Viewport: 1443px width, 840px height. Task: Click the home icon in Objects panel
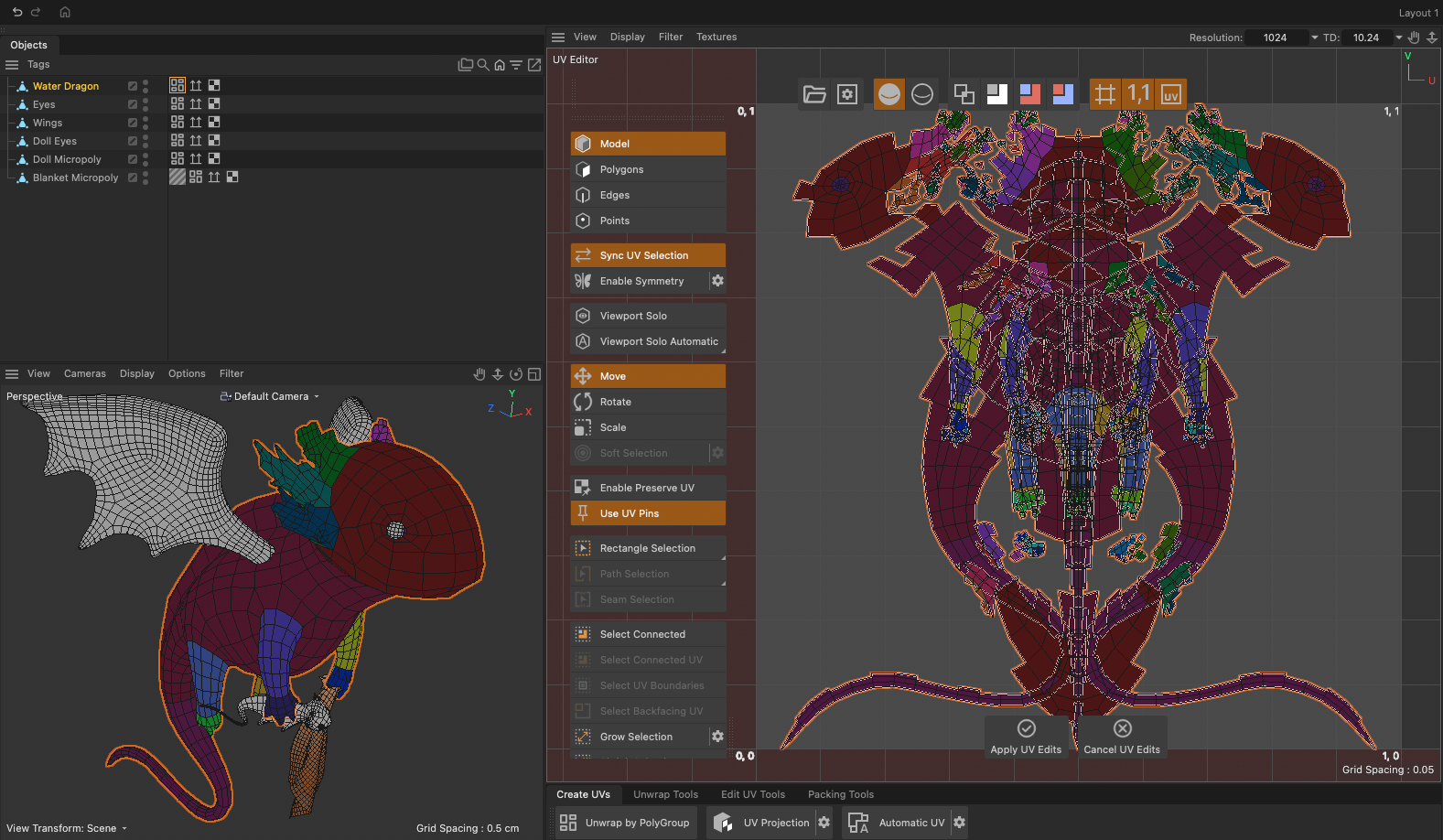coord(500,65)
